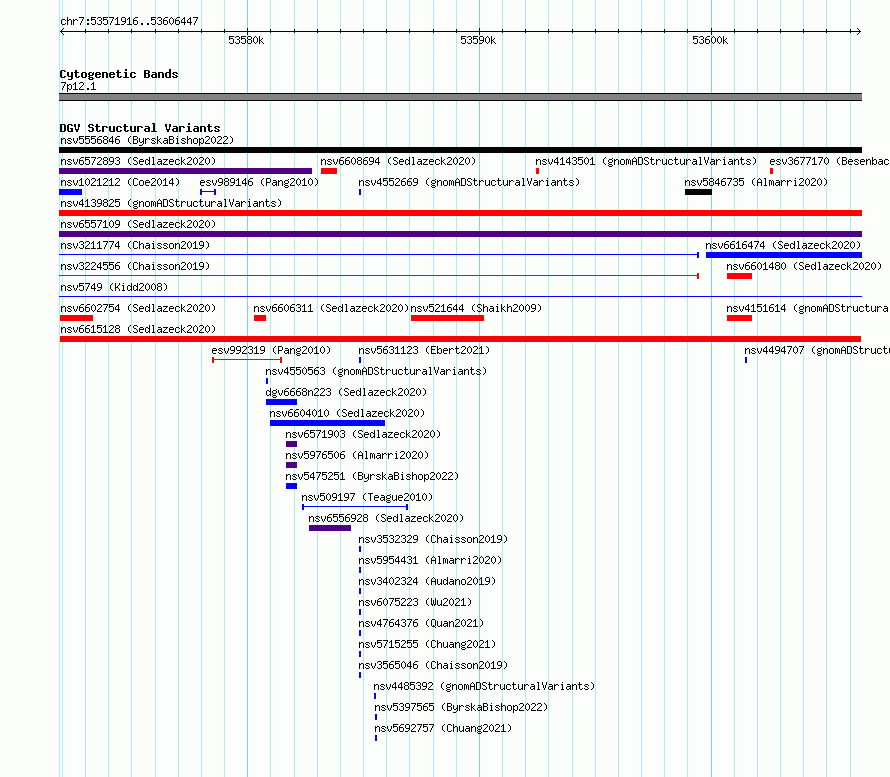
Task: Select the nsv6572893 purple variant bar
Action: [x=186, y=171]
